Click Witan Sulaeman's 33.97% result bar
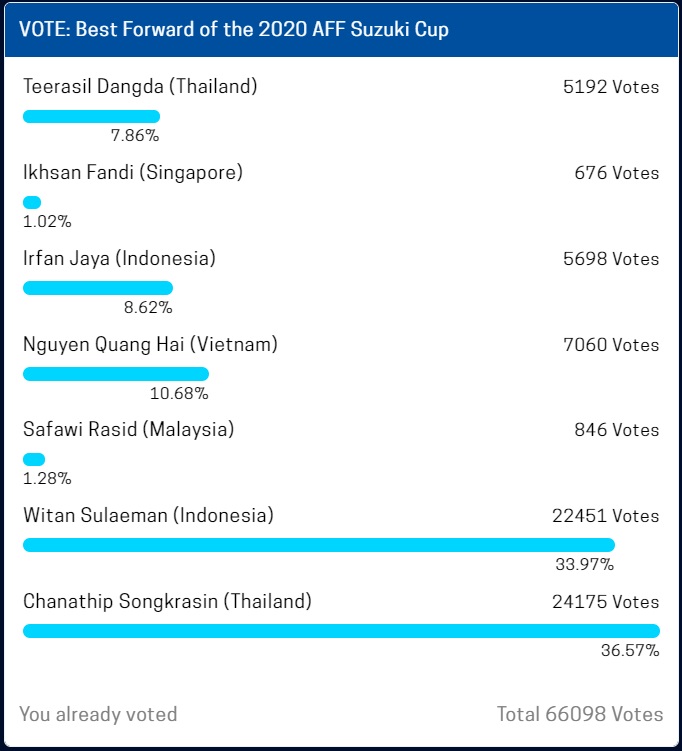Screen dimensions: 682x751 click(x=318, y=545)
